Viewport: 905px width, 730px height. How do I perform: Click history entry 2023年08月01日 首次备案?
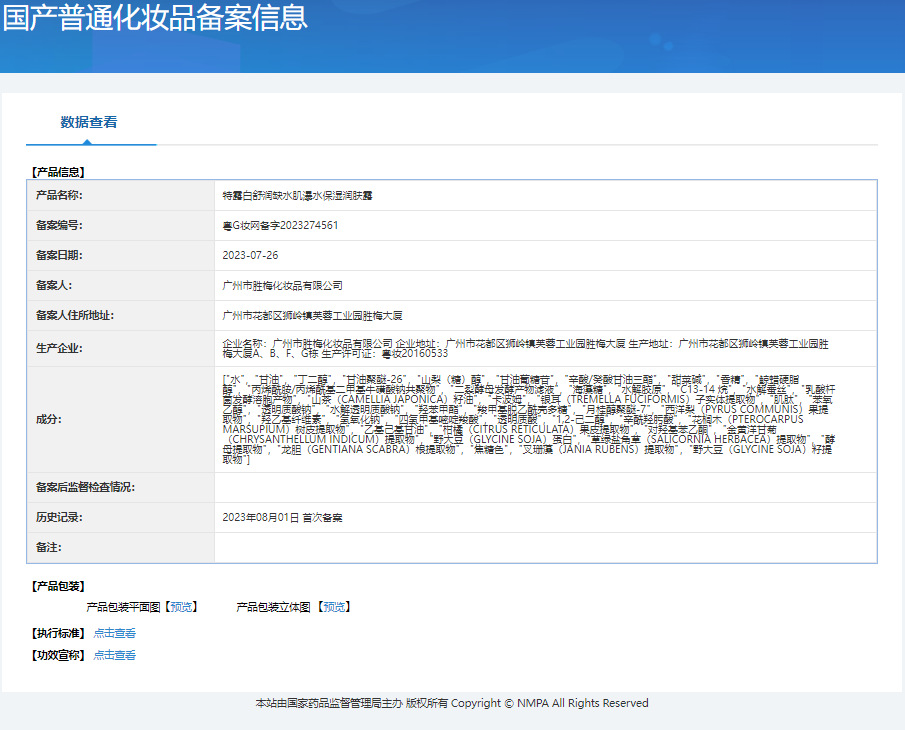click(282, 518)
